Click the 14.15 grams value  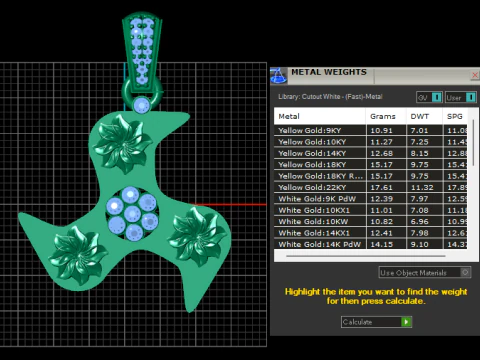pyautogui.click(x=381, y=244)
